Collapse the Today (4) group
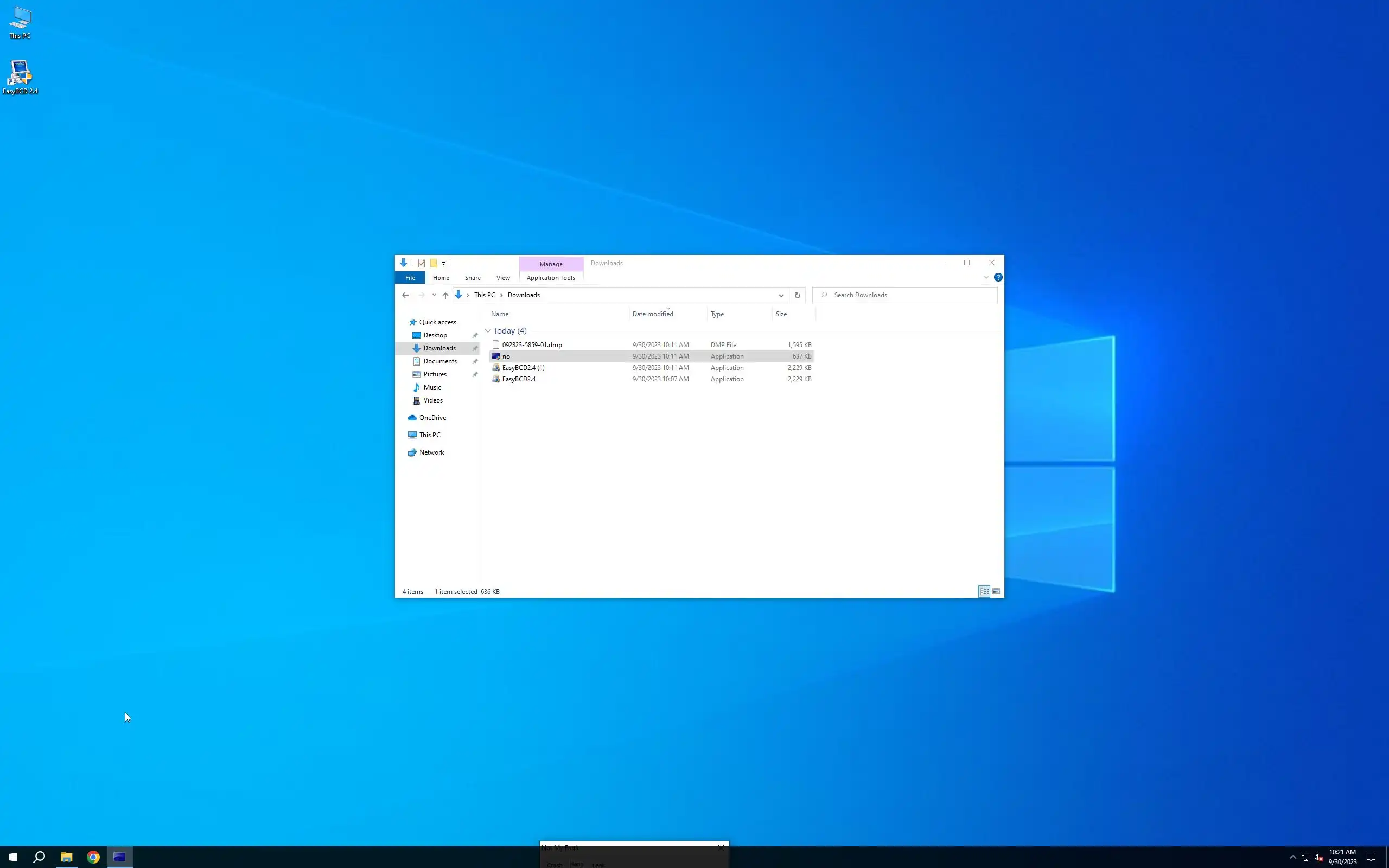1389x868 pixels. point(488,331)
